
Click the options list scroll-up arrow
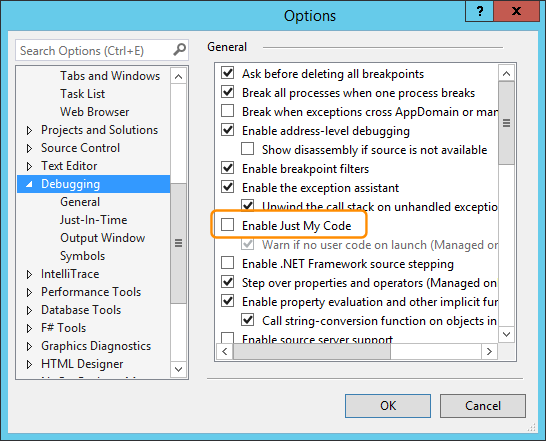[x=506, y=74]
